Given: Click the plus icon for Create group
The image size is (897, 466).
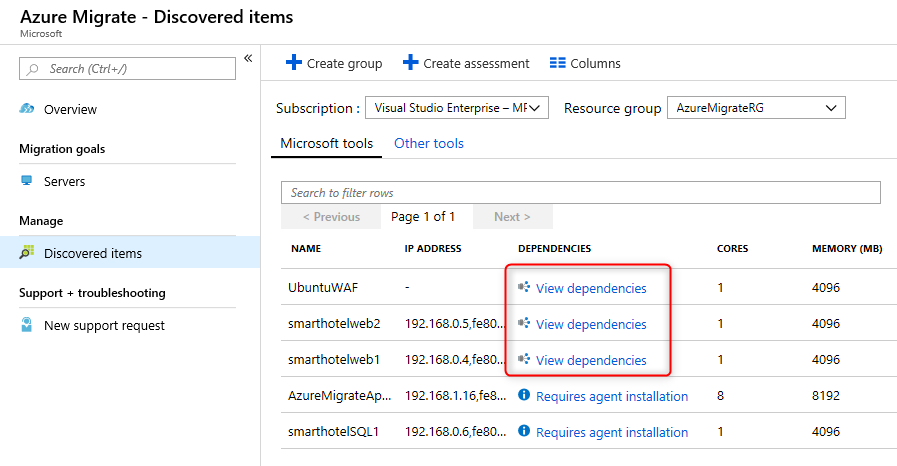Looking at the screenshot, I should point(293,62).
